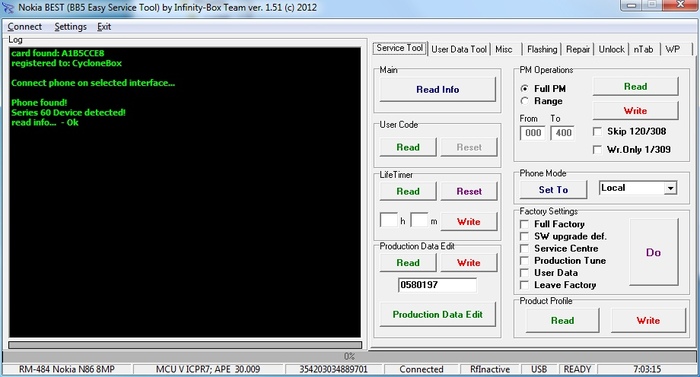
Task: Click the Exit menu item
Action: point(104,27)
